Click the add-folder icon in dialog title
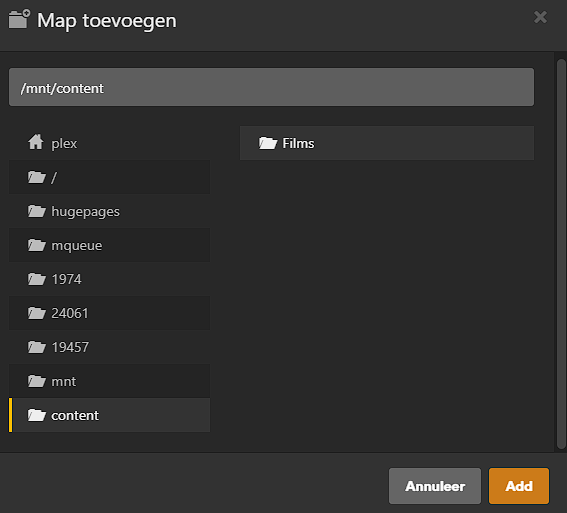 pos(19,19)
